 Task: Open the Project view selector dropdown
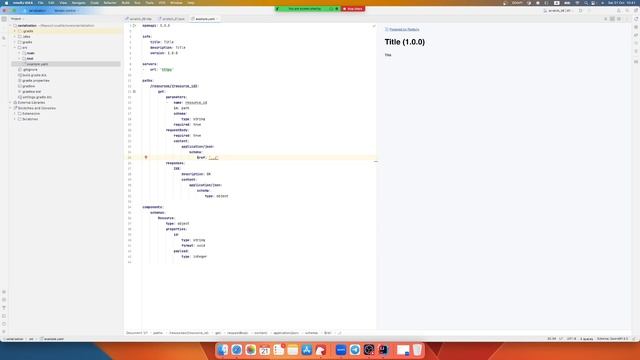pos(17,19)
